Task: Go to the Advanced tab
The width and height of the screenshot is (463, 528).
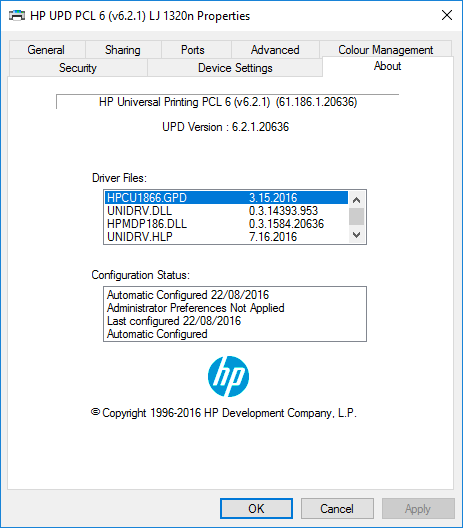Action: tap(275, 50)
